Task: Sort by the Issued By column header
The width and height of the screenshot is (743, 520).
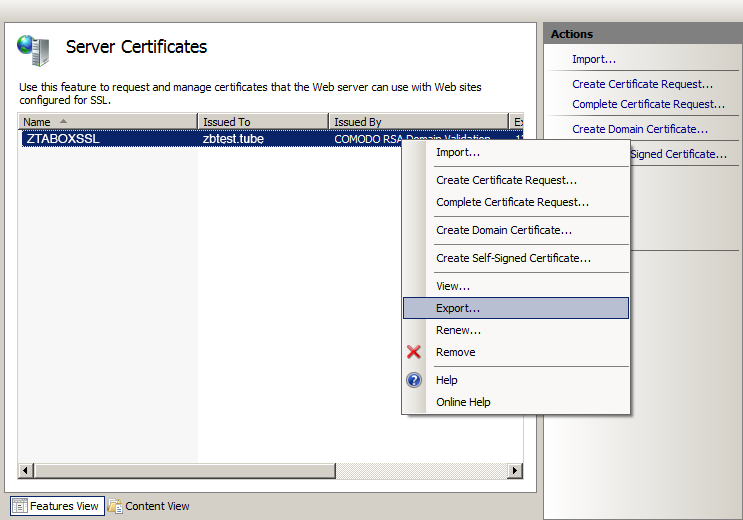Action: (417, 122)
